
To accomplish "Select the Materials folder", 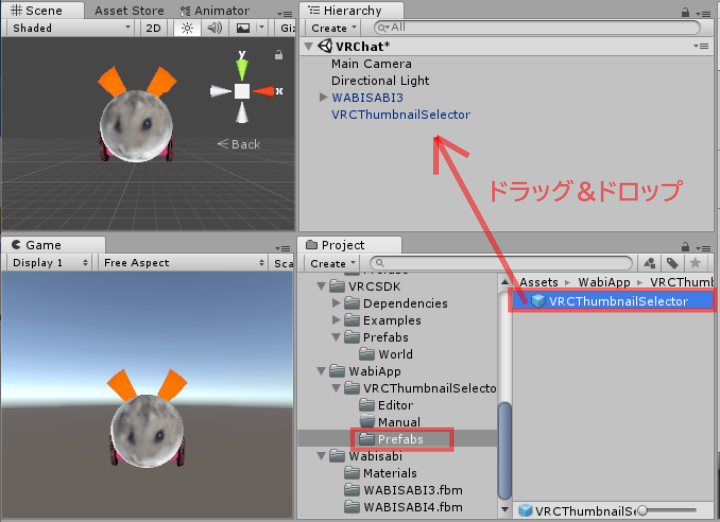I will click(x=381, y=473).
